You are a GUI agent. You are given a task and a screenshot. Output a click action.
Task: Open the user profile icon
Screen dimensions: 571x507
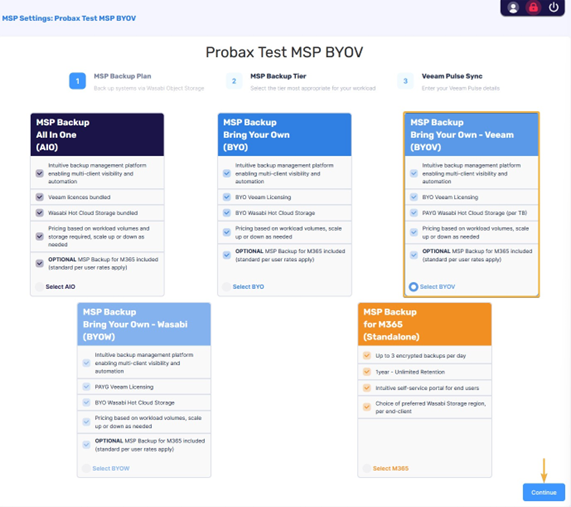click(x=513, y=8)
